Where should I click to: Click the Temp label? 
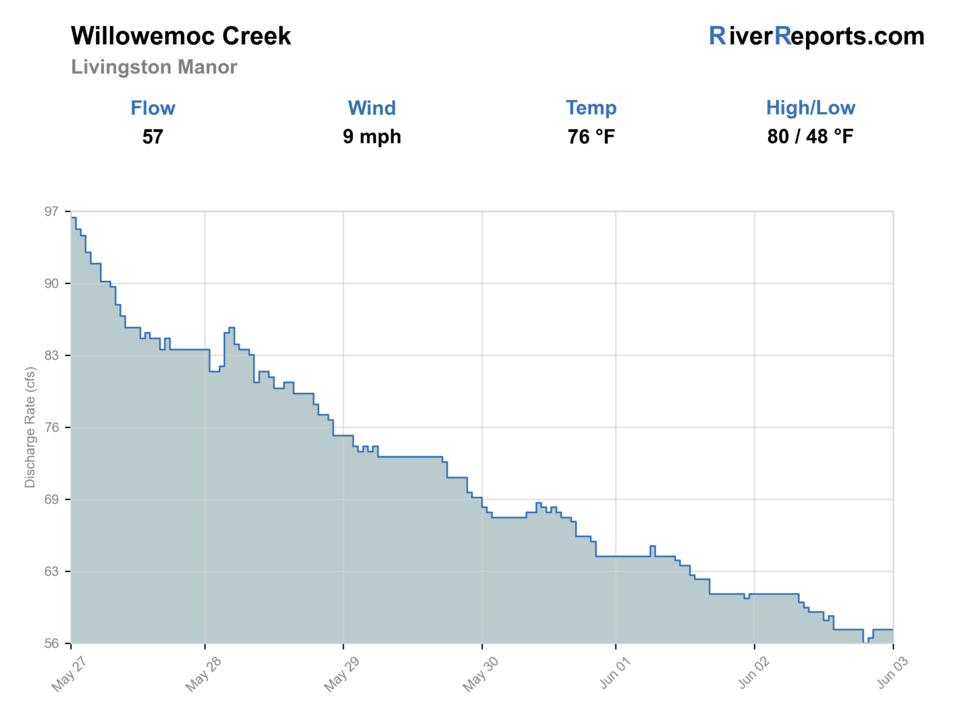(591, 108)
